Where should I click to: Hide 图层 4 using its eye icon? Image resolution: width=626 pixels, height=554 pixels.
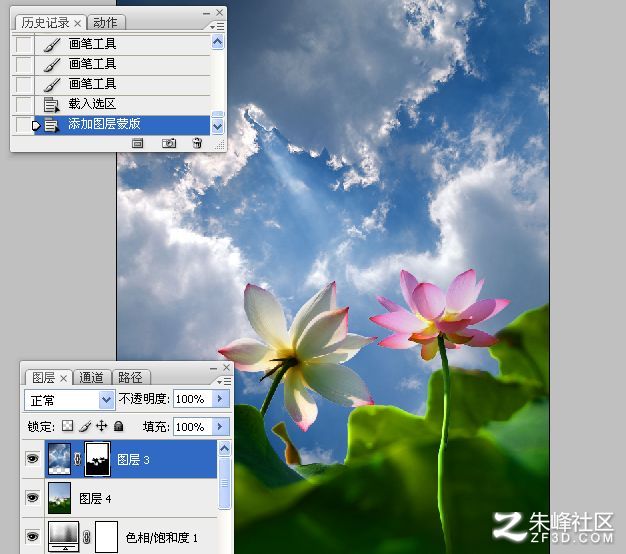(x=32, y=497)
